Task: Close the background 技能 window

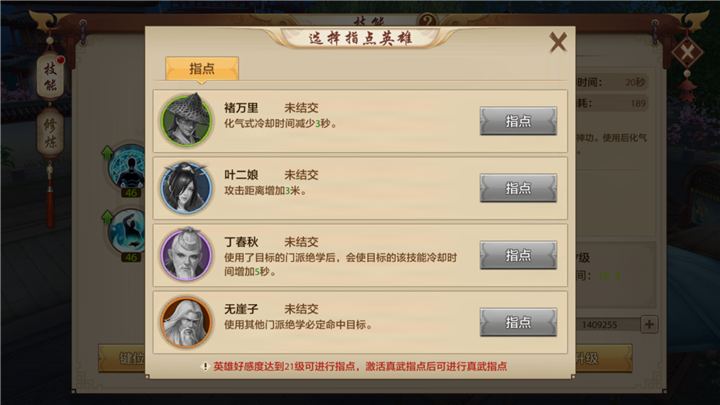Action: coord(687,52)
